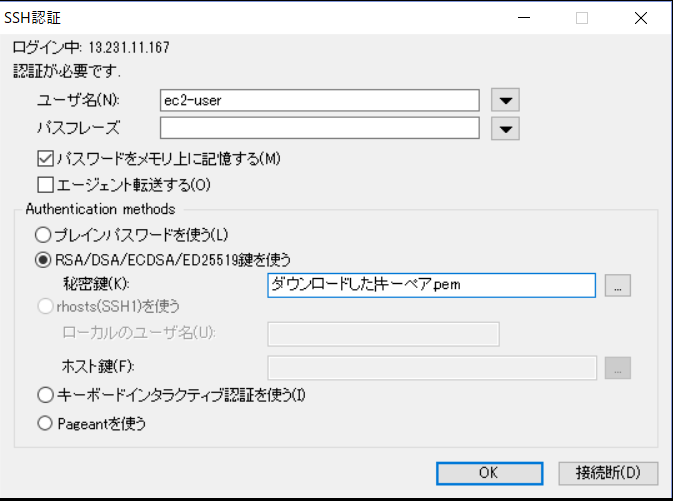This screenshot has width=673, height=501.
Task: Open the dropdown next to the passphrase field
Action: point(506,129)
